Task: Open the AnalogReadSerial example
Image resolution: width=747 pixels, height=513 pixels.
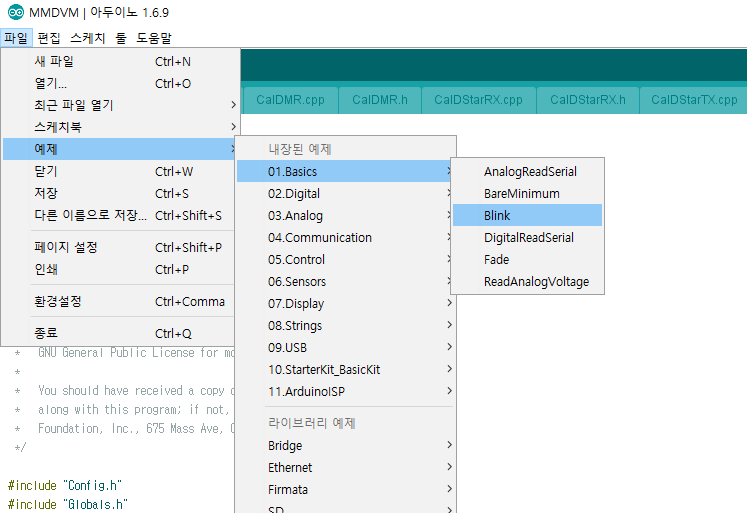Action: [527, 171]
